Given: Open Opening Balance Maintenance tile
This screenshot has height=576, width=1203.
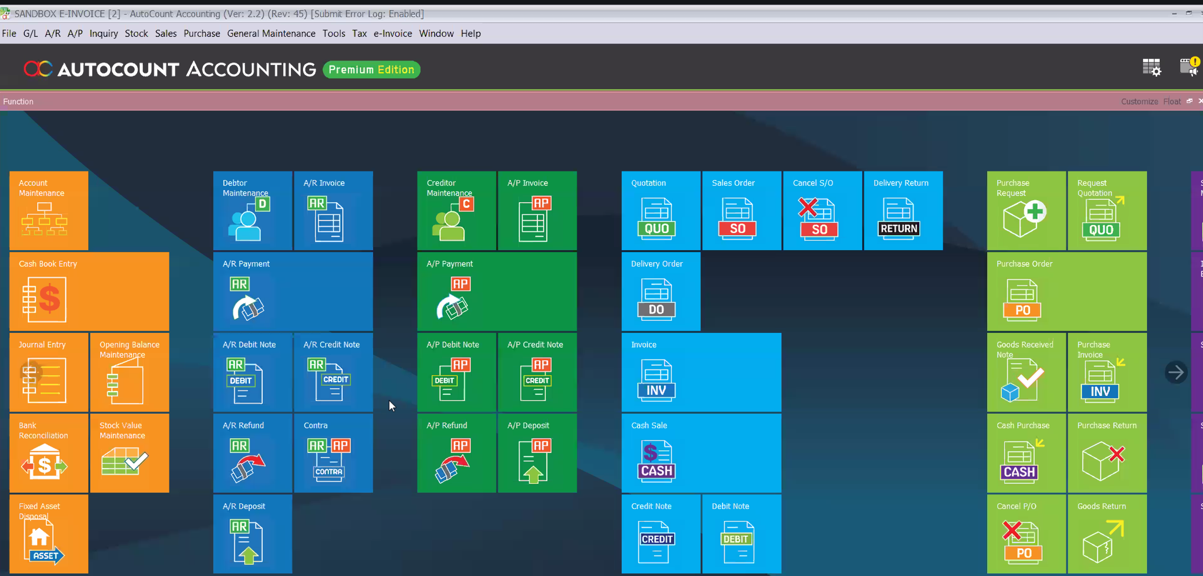Looking at the screenshot, I should [130, 373].
